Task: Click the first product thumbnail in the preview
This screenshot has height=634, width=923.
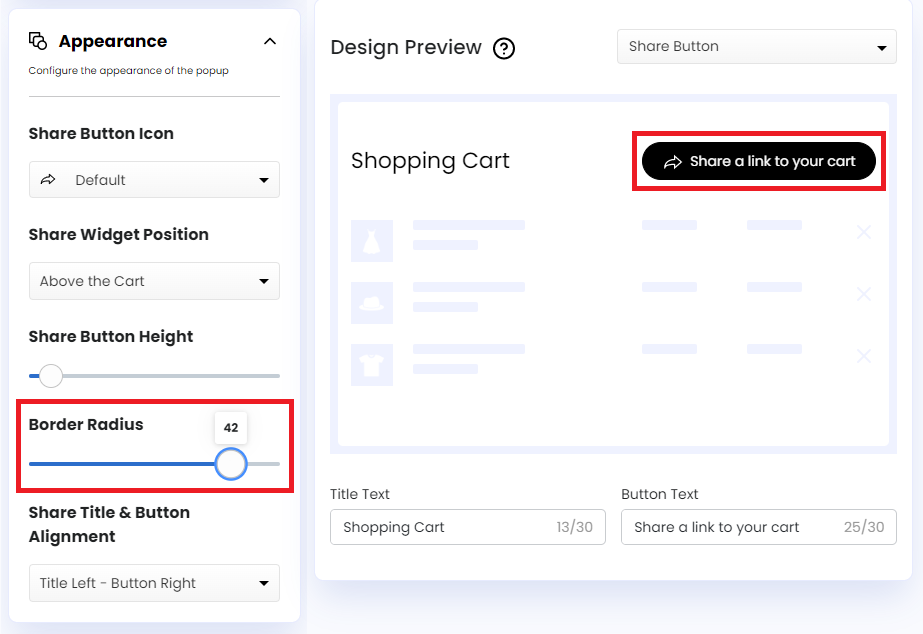Action: [372, 240]
